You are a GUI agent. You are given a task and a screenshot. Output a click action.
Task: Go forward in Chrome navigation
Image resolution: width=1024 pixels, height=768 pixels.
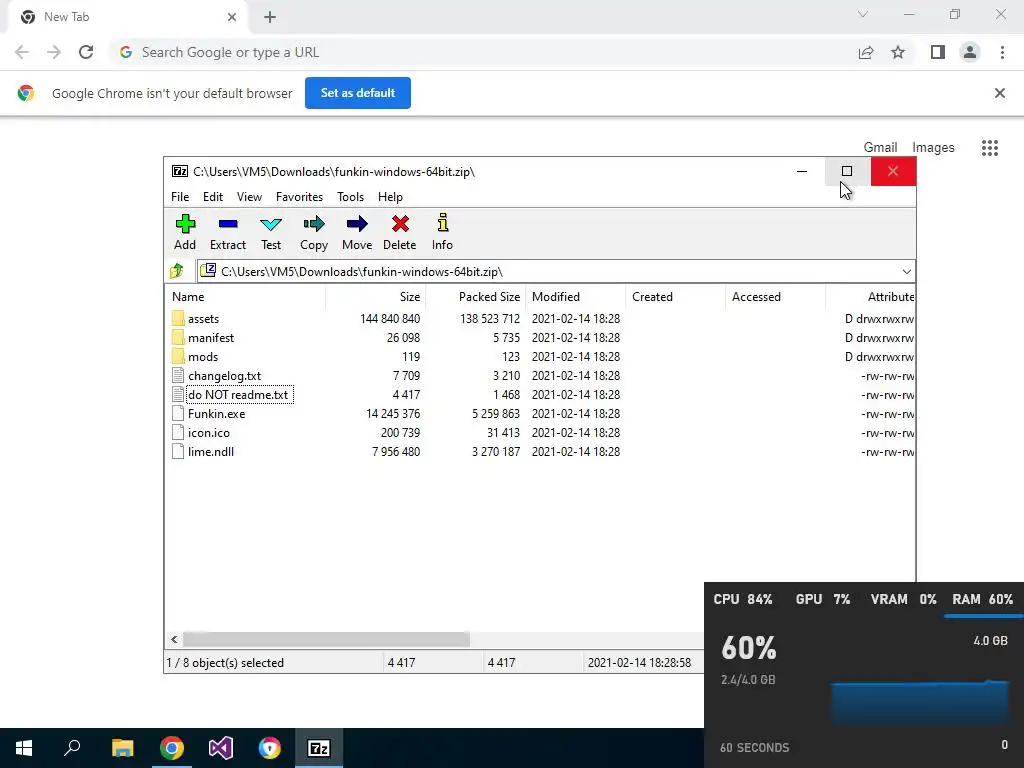(54, 52)
